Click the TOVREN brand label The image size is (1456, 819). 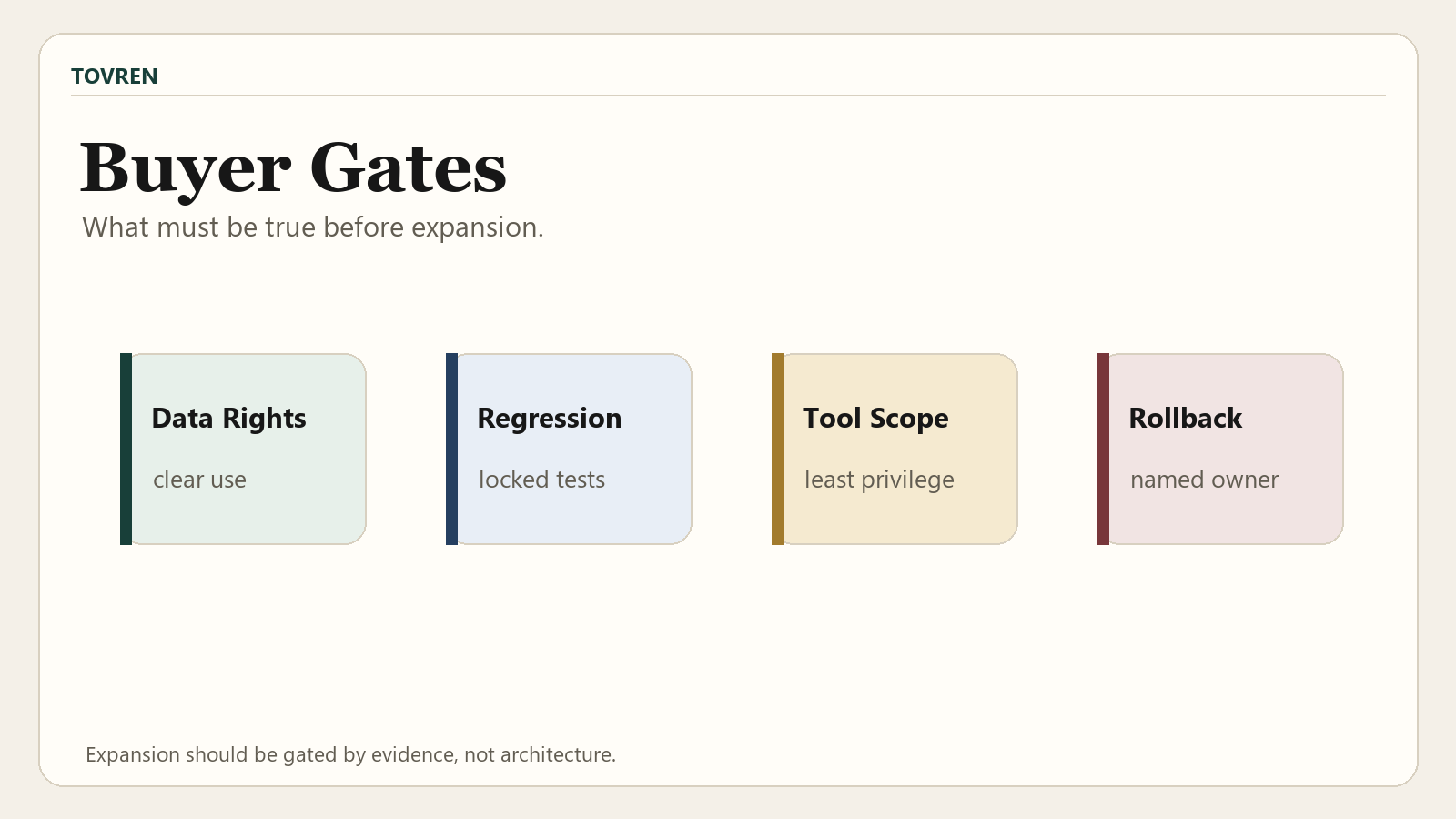pyautogui.click(x=115, y=76)
